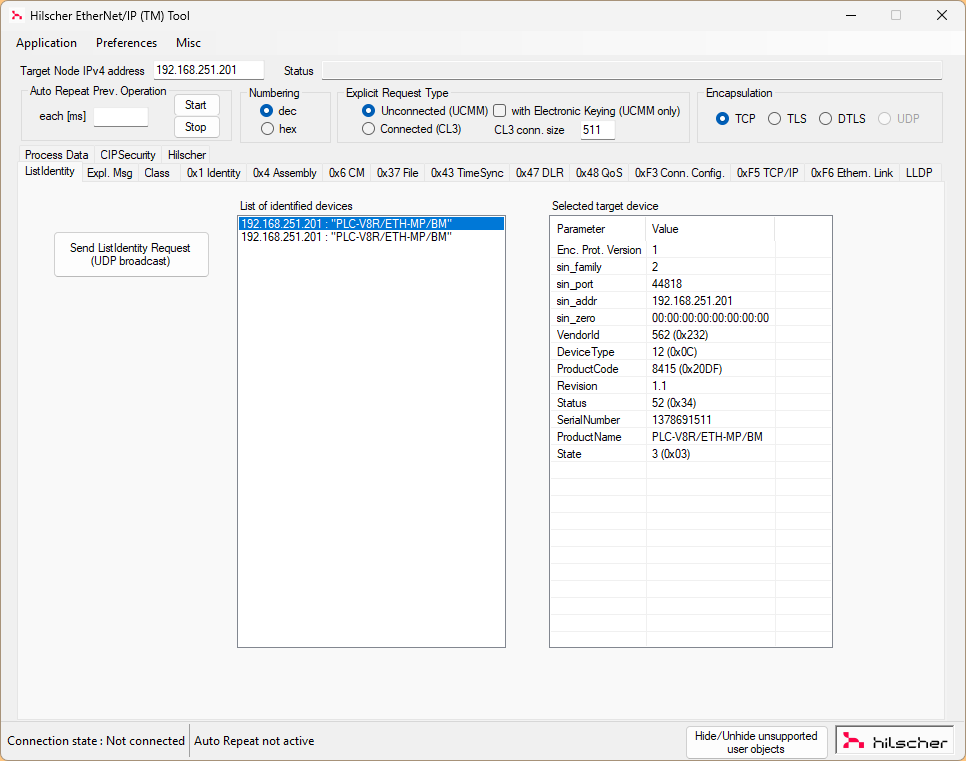
Task: Choose Unconnected (UCMM) request type
Action: (368, 111)
